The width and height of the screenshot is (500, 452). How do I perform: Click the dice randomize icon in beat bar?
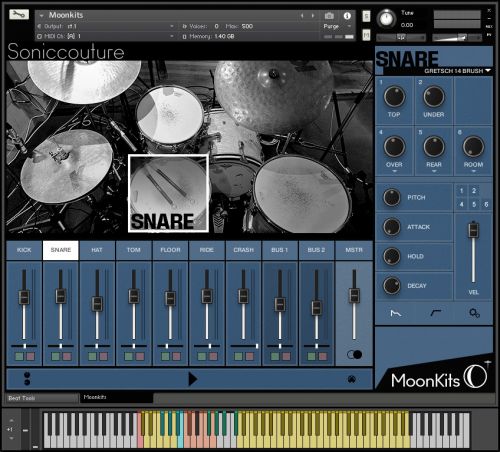coord(352,379)
